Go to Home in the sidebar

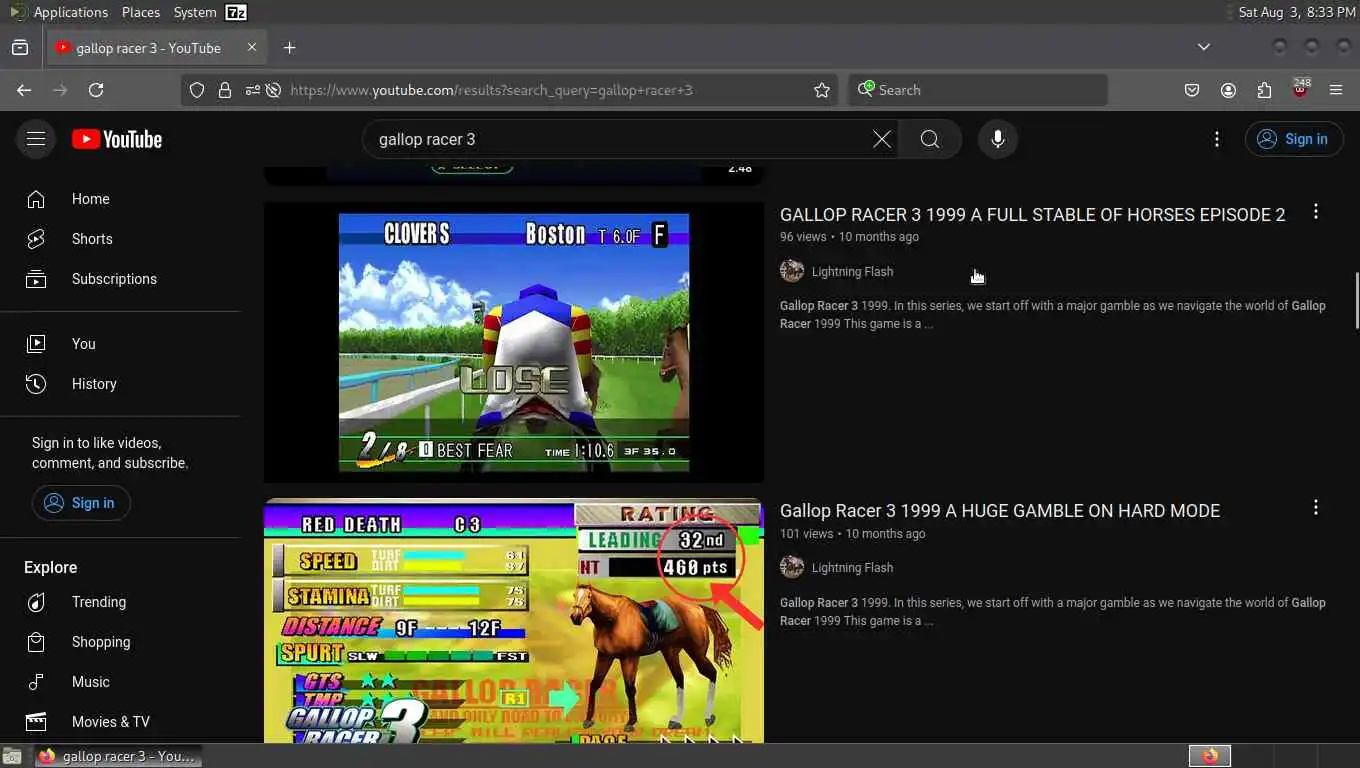coord(120,199)
